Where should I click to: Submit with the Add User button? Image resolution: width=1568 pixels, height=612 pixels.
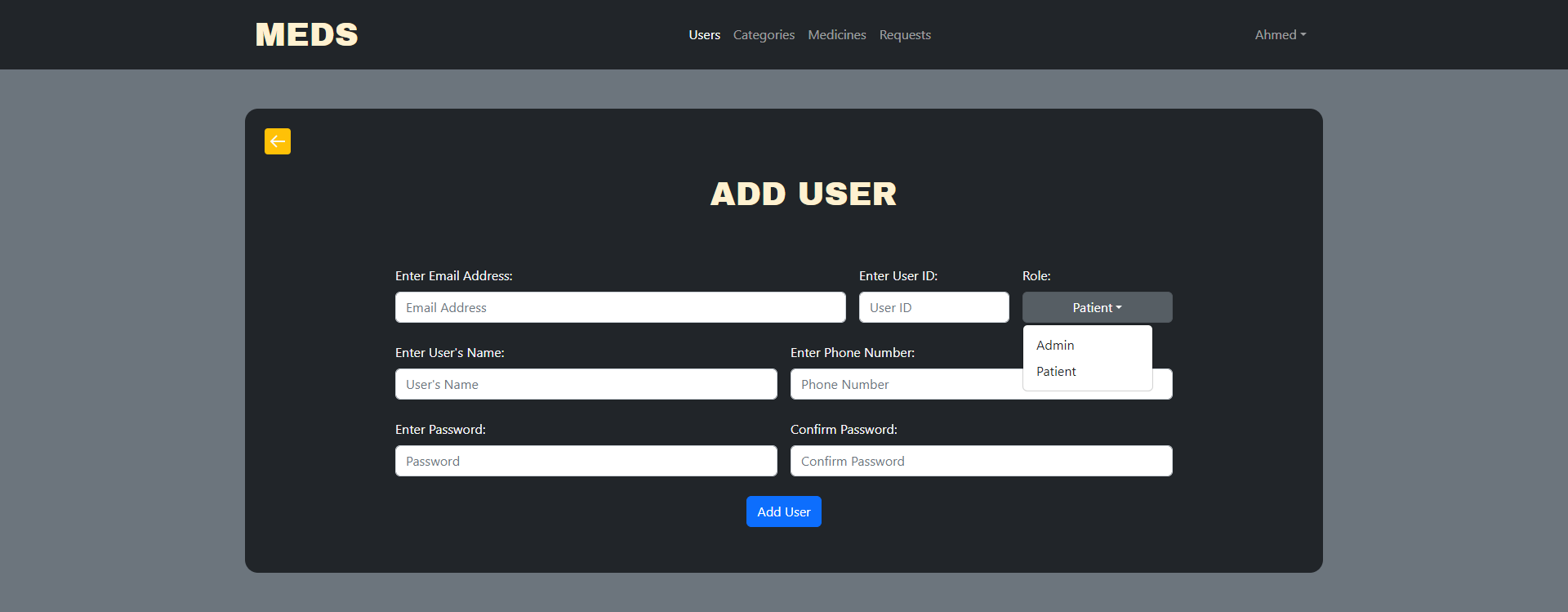point(784,511)
